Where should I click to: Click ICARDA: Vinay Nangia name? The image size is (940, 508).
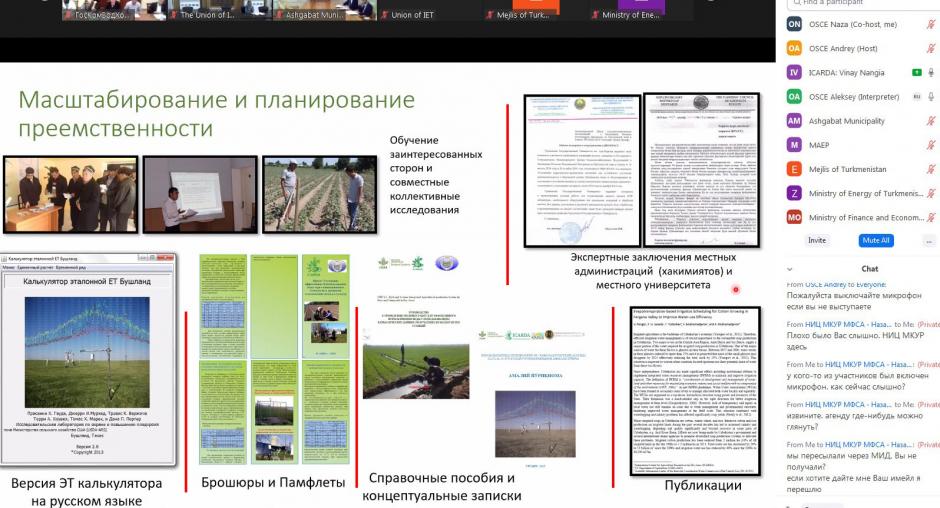pyautogui.click(x=846, y=73)
